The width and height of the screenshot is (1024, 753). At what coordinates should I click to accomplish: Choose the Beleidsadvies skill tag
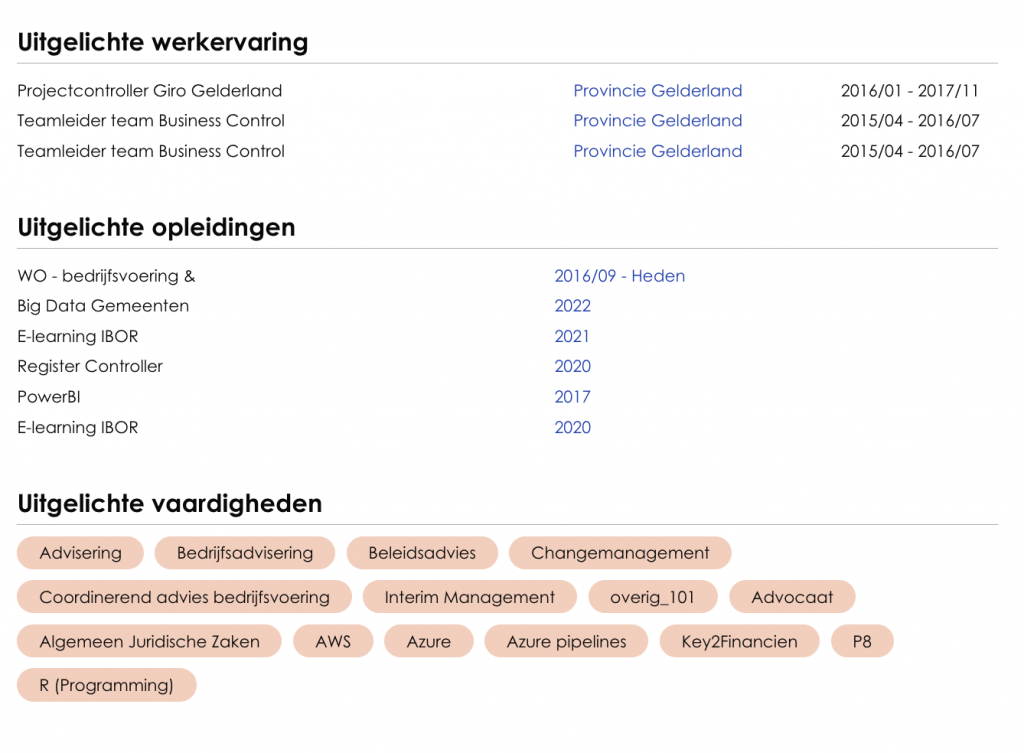tap(422, 553)
